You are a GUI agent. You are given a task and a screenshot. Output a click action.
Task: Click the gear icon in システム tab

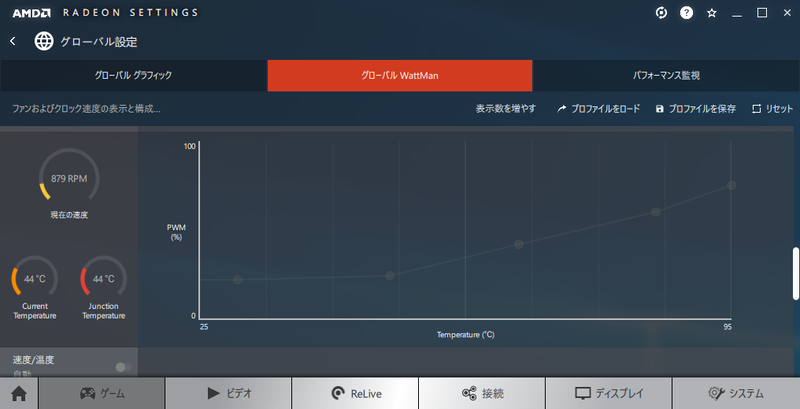(716, 393)
